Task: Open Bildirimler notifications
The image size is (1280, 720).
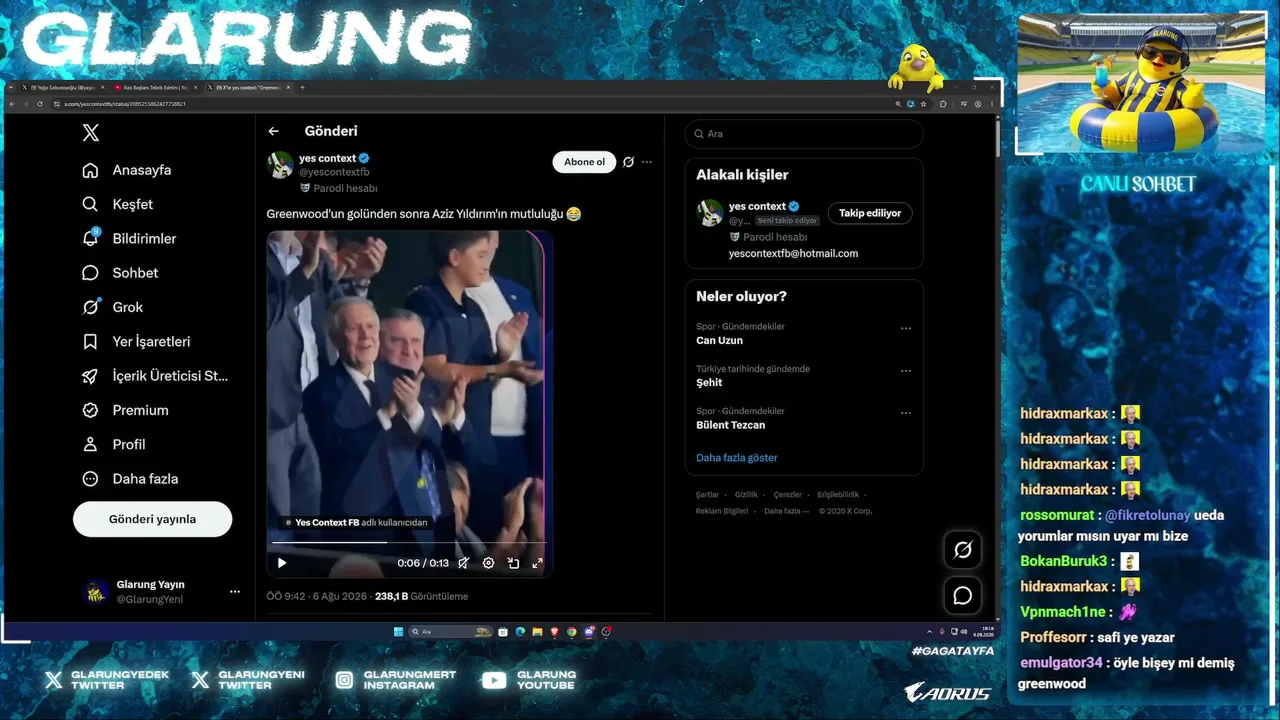Action: [x=129, y=238]
